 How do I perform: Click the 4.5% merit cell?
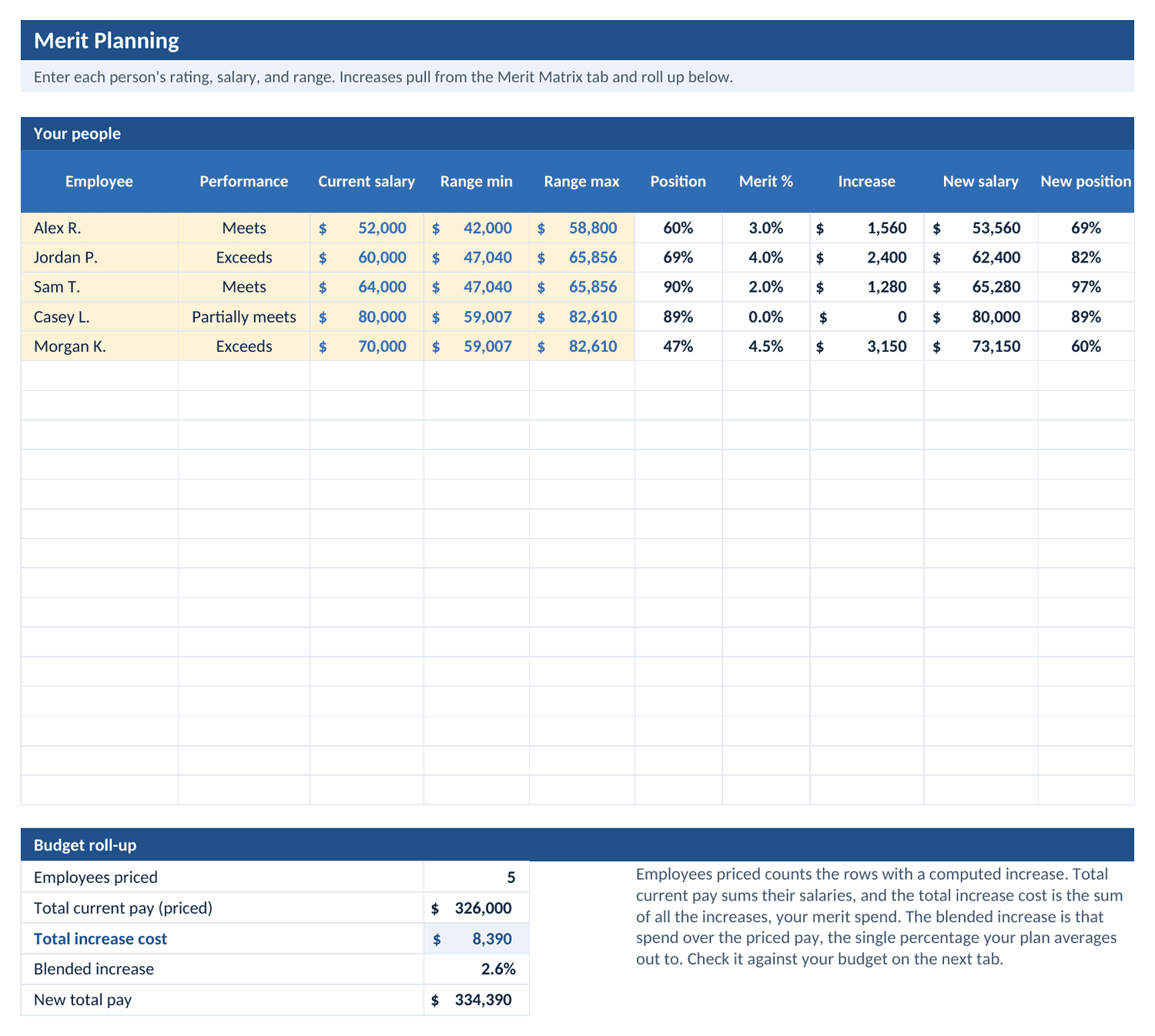point(766,346)
